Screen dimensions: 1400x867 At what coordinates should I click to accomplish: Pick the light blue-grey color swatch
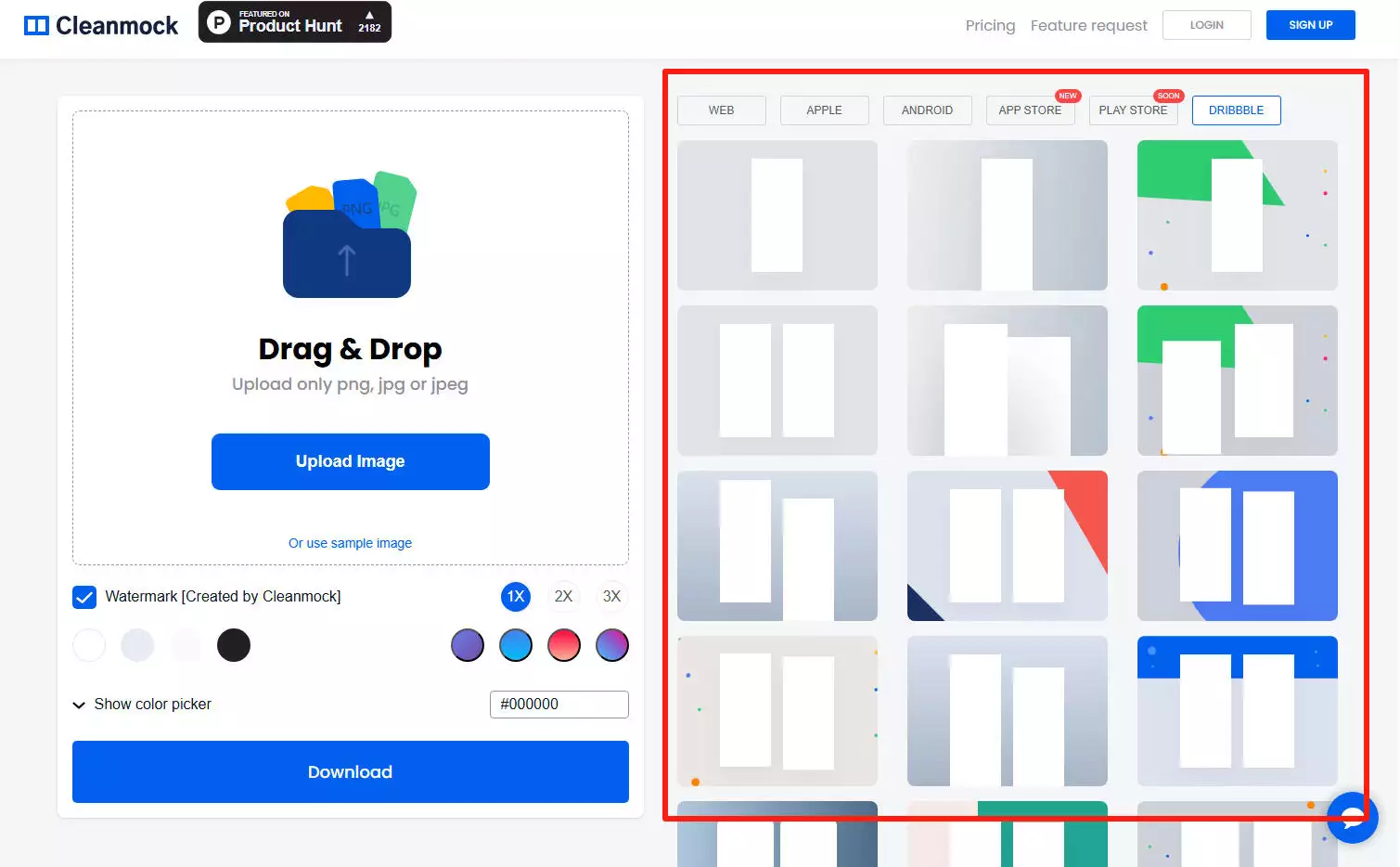pos(137,645)
